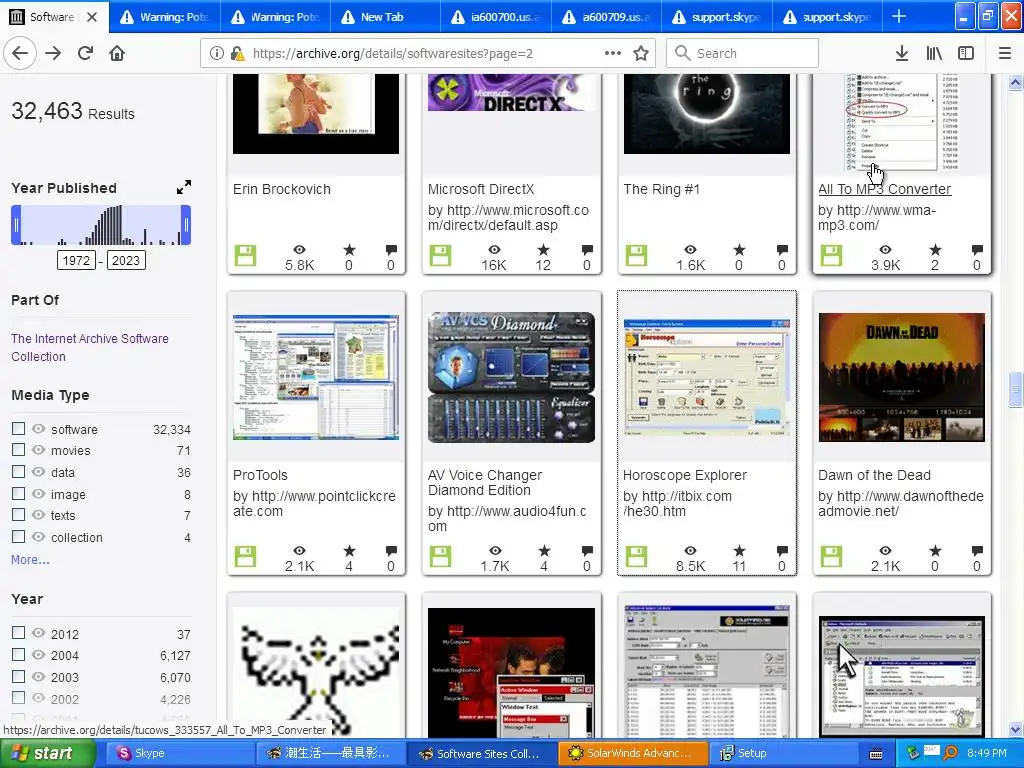Click Dawn of the Dead disk icon
This screenshot has height=768, width=1024.
[831, 557]
